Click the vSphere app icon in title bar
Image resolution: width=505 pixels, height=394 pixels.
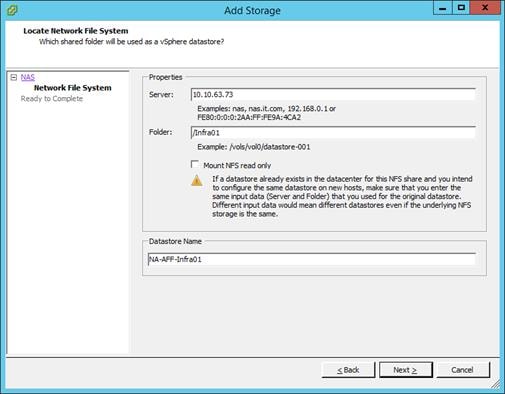click(12, 10)
